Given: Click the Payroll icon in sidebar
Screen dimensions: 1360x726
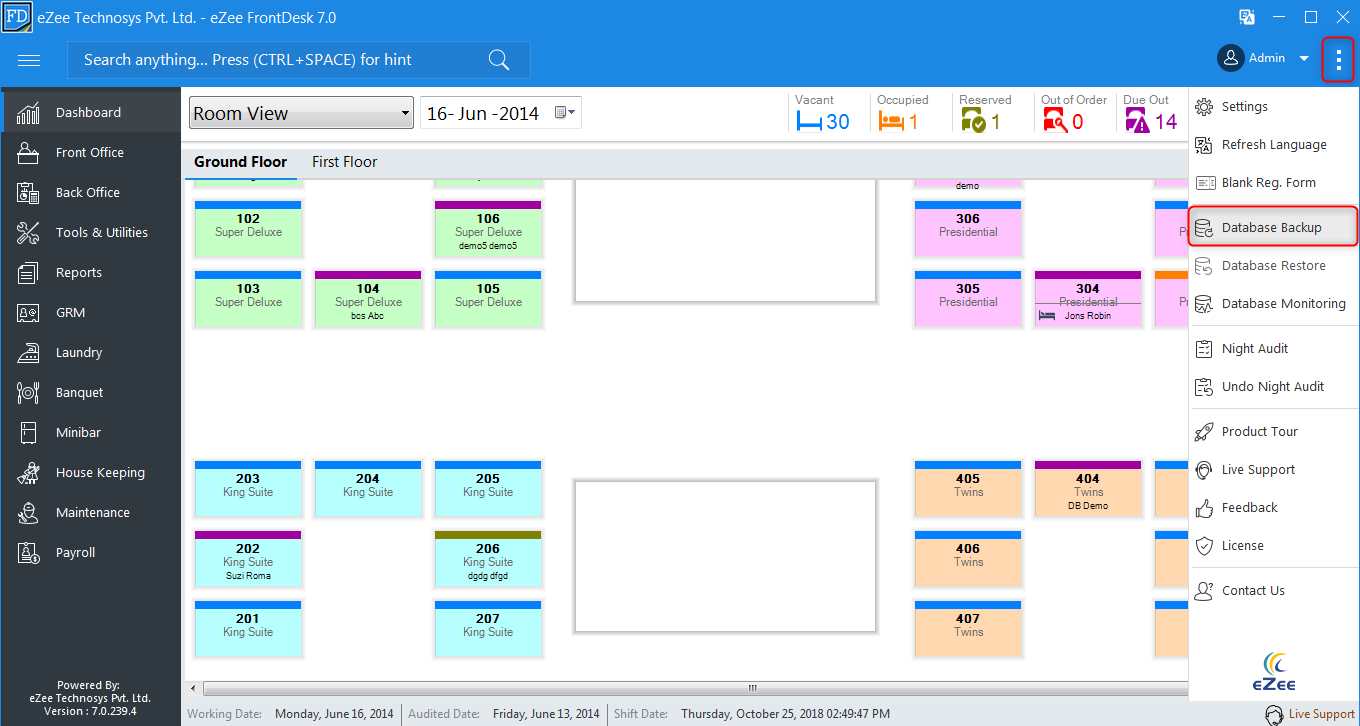Looking at the screenshot, I should point(28,552).
